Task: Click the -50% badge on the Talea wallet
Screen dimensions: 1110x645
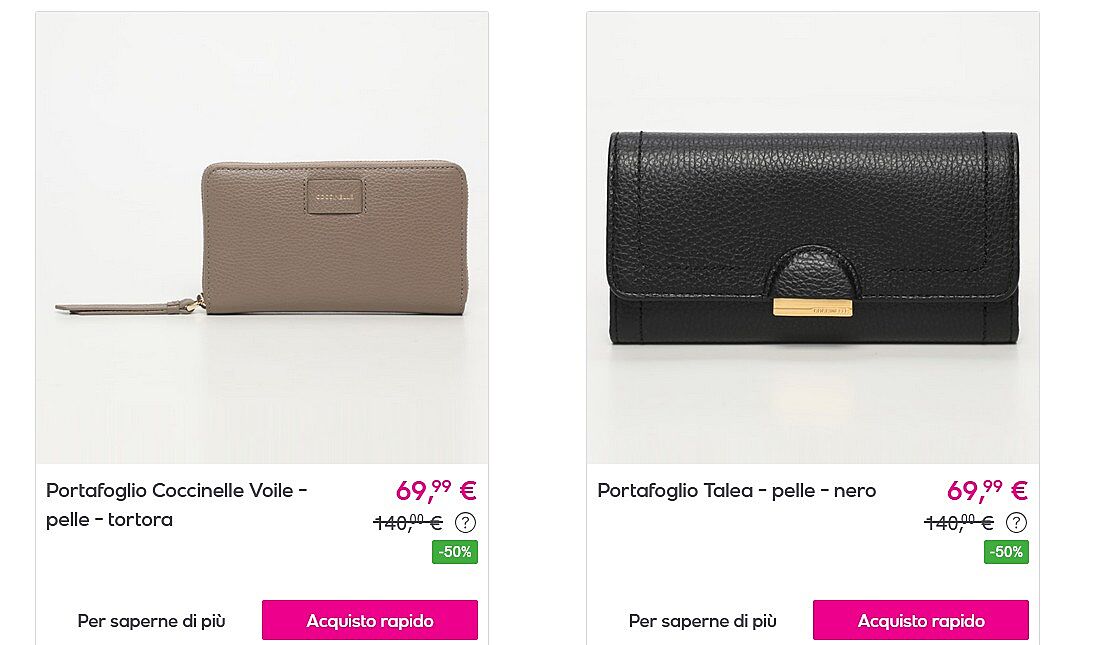Action: 1006,552
